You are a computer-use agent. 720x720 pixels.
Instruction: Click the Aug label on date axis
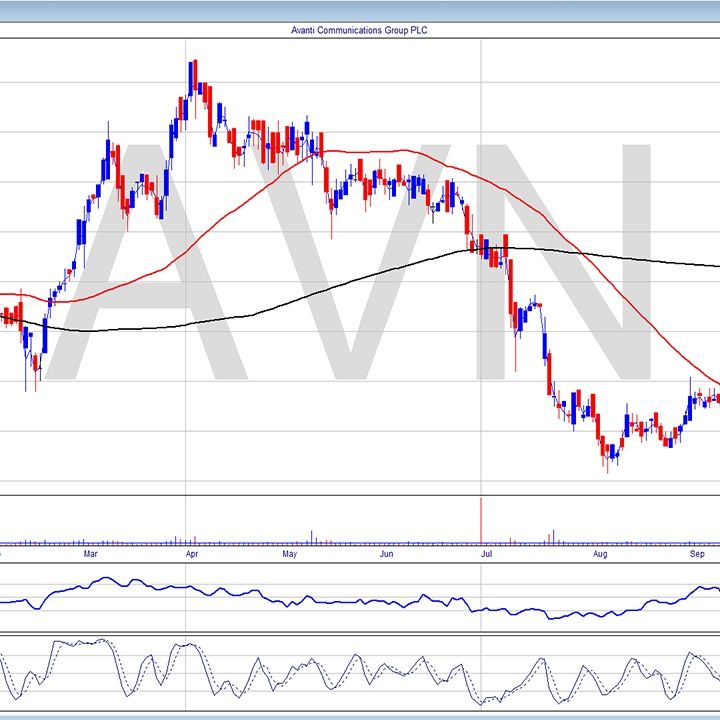599,553
